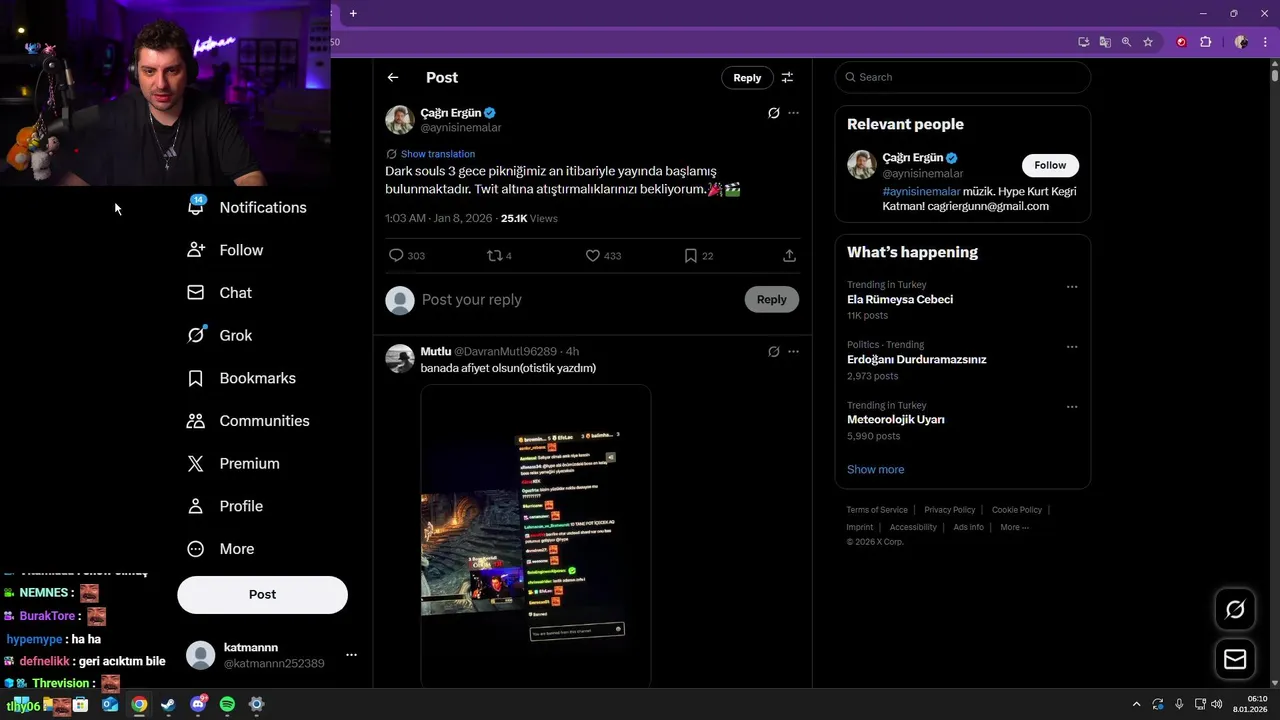Open new browser tab with plus button

353,13
